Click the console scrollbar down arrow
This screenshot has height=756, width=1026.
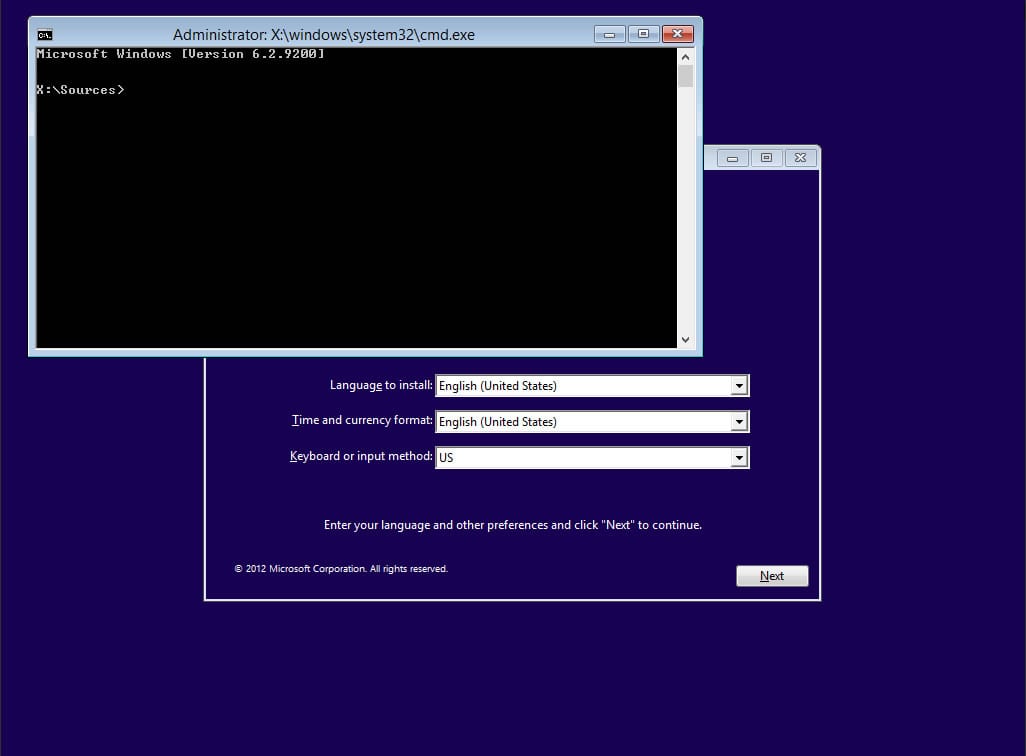[x=686, y=340]
